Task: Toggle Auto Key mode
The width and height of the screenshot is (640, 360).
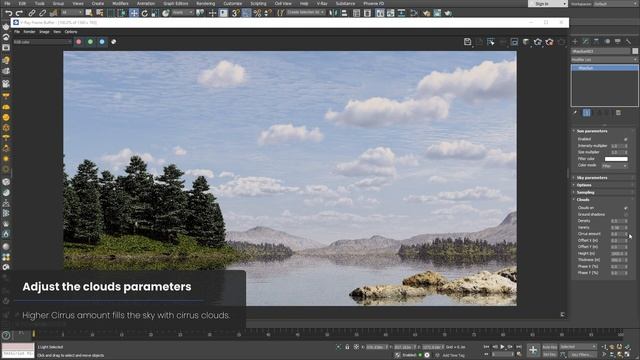Action: (549, 347)
